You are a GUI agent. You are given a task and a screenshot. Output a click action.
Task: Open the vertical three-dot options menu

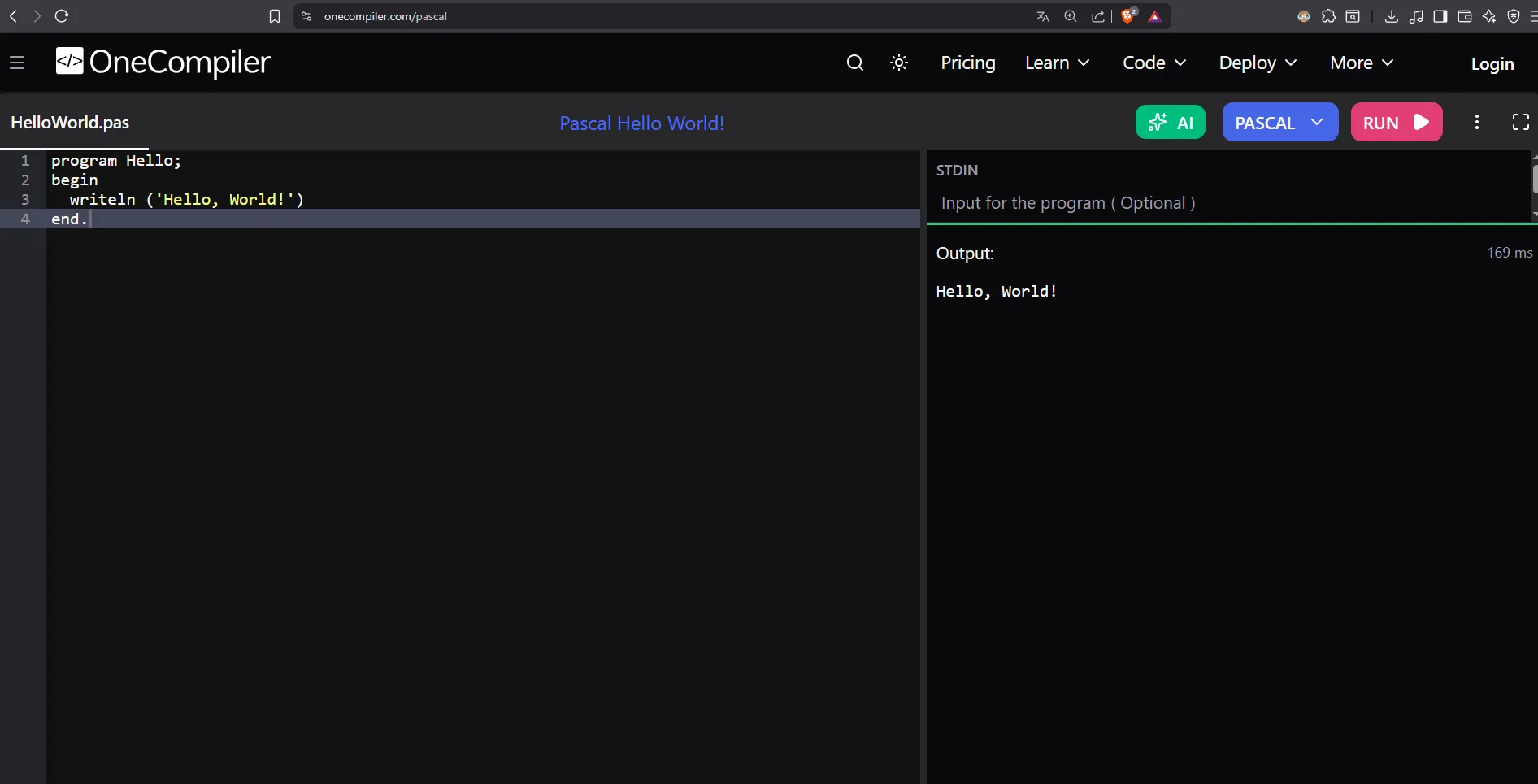click(1476, 122)
